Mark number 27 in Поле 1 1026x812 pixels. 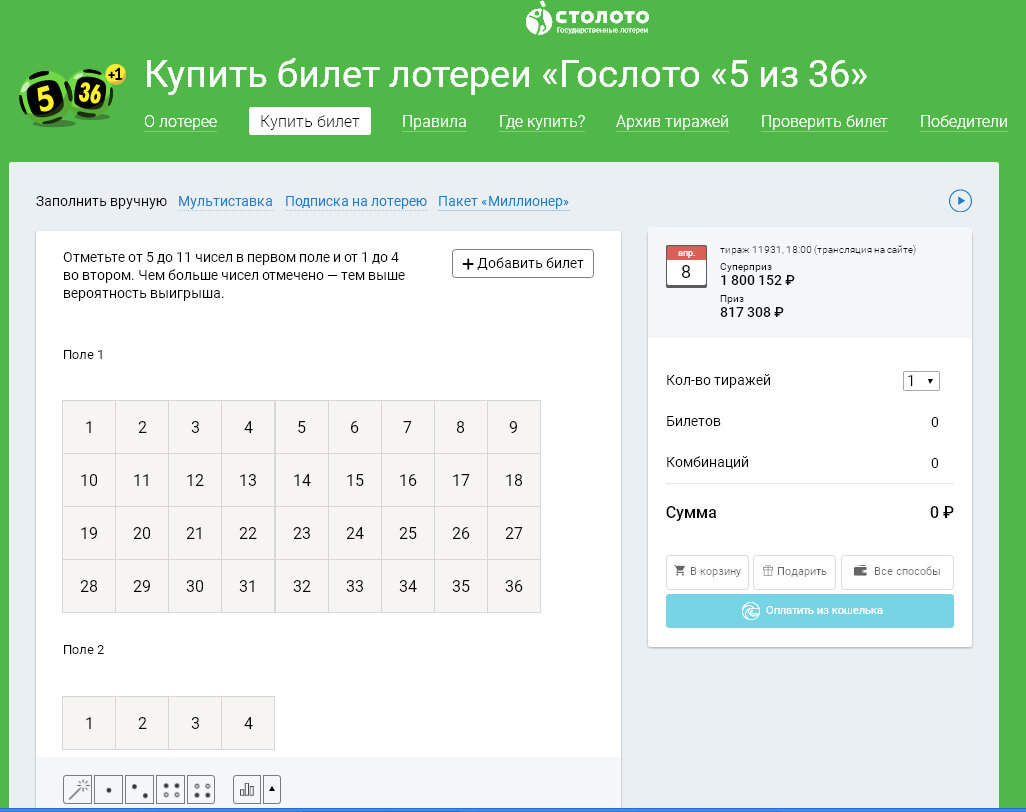click(x=514, y=533)
